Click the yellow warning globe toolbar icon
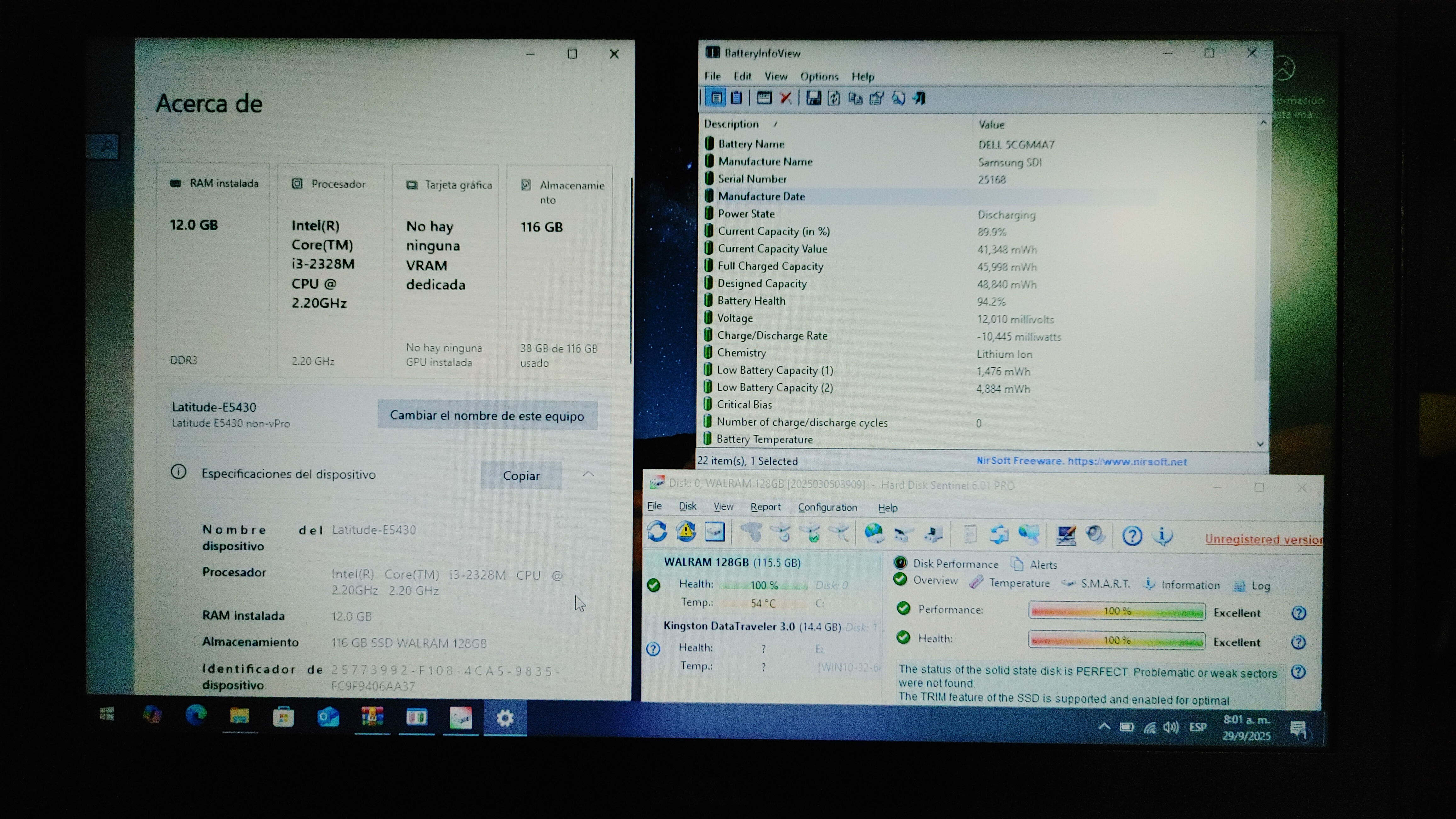The height and width of the screenshot is (819, 1456). pyautogui.click(x=685, y=532)
